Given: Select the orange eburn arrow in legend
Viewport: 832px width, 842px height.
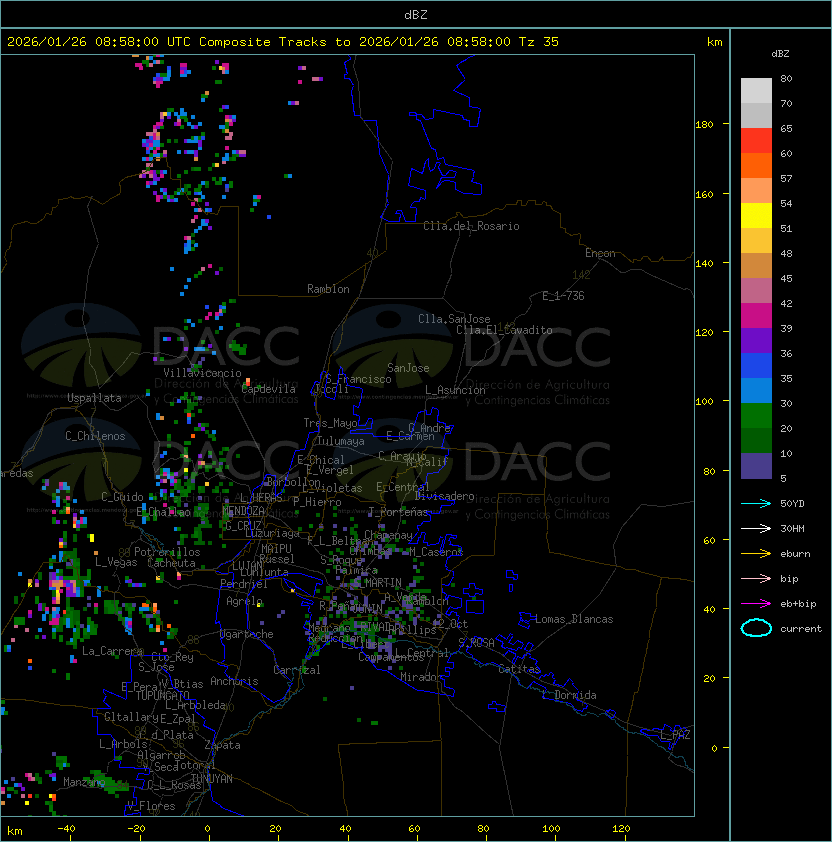Looking at the screenshot, I should tap(756, 553).
